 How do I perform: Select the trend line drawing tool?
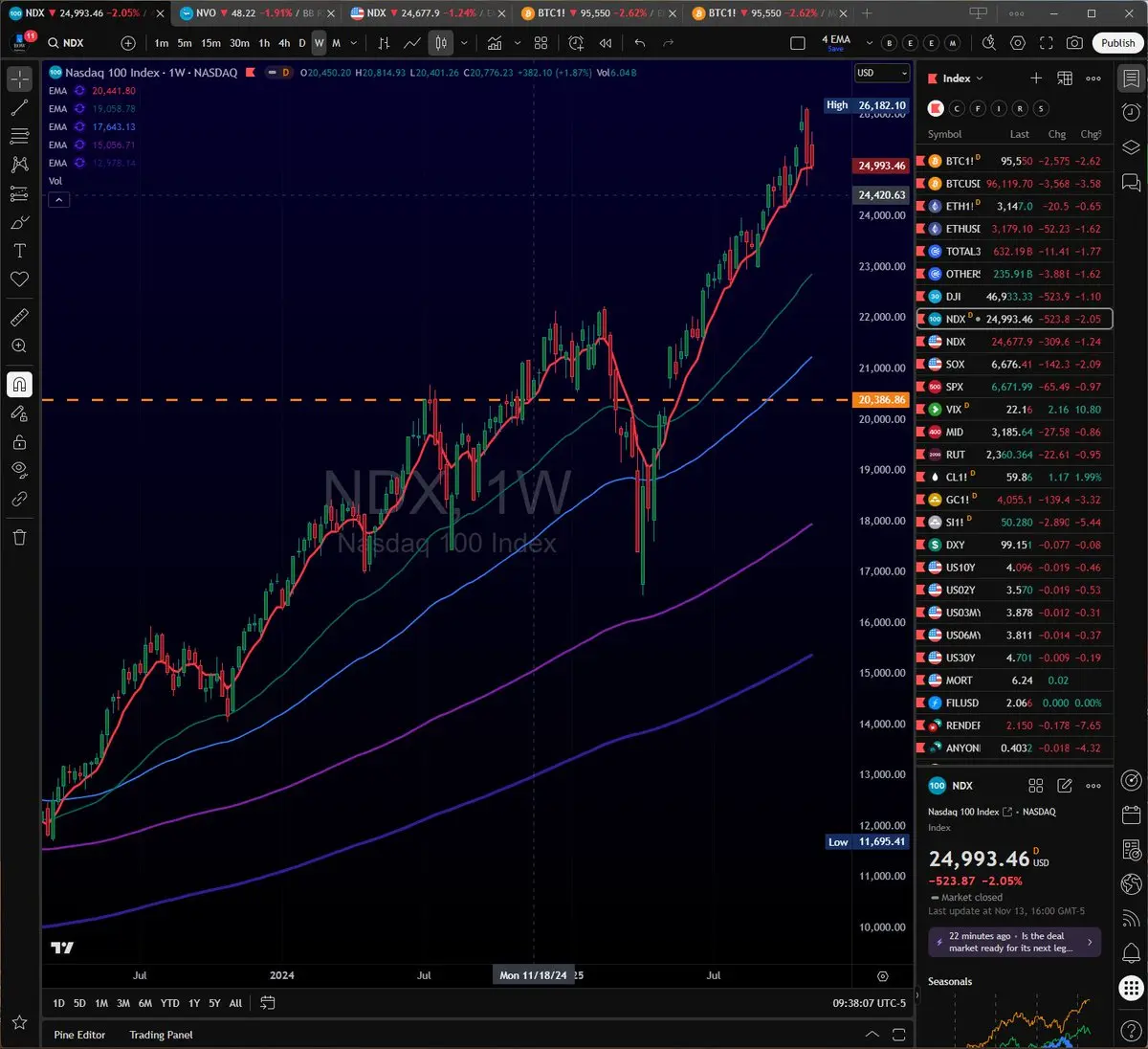pos(19,108)
